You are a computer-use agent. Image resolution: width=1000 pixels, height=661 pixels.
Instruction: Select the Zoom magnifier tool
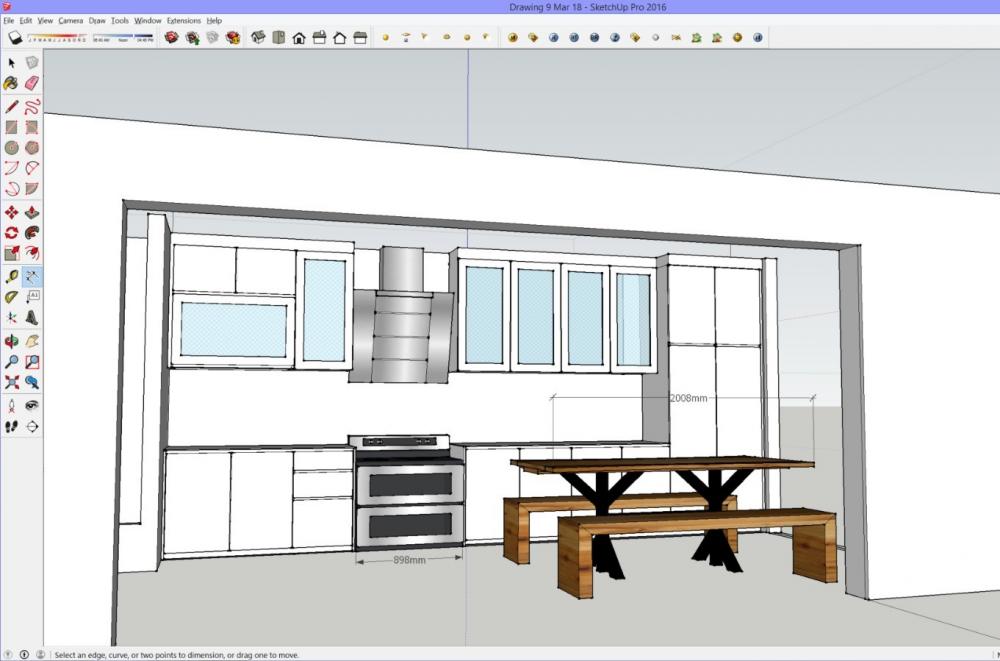pos(11,362)
